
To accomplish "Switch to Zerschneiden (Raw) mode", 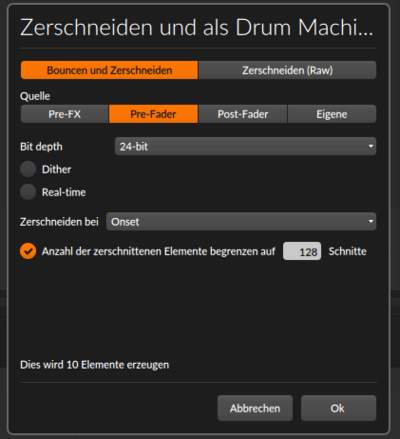I will (287, 70).
